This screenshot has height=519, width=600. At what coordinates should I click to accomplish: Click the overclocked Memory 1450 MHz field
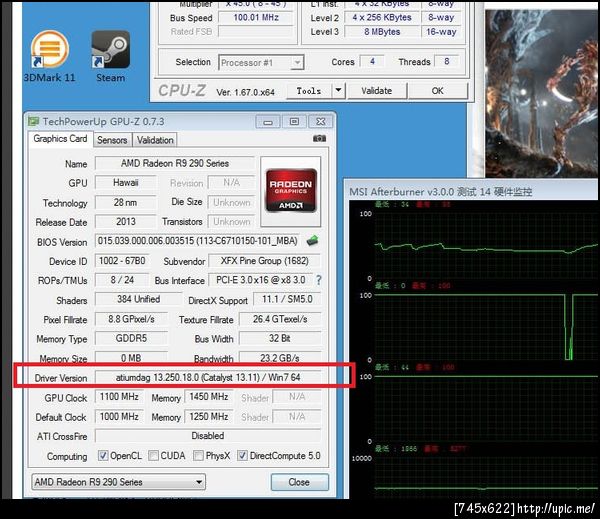[209, 397]
